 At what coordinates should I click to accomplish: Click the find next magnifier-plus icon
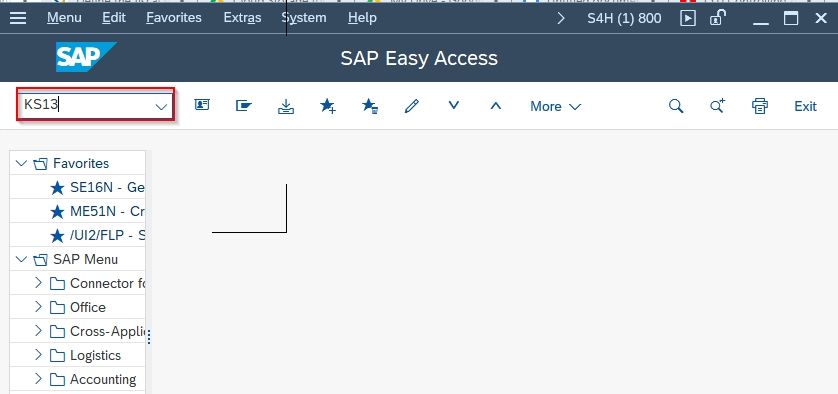tap(717, 105)
